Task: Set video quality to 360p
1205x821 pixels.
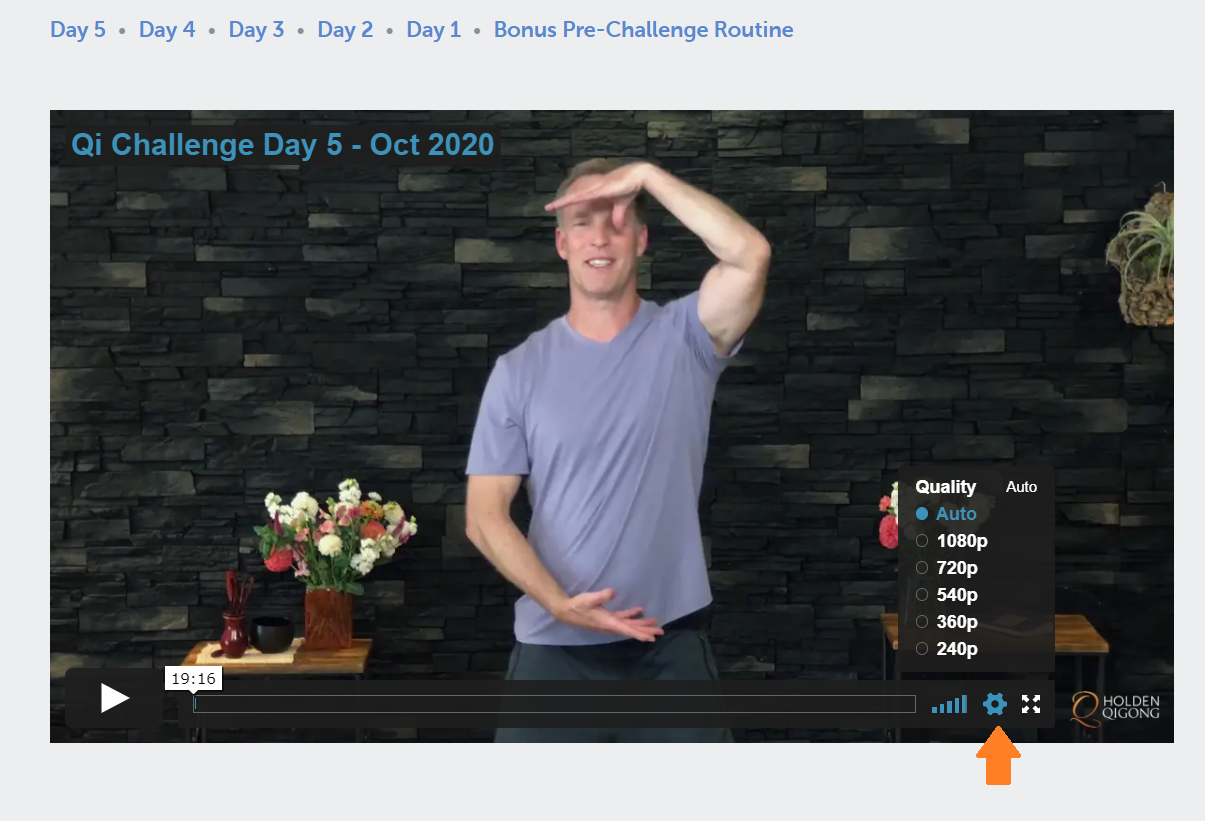Action: point(947,622)
